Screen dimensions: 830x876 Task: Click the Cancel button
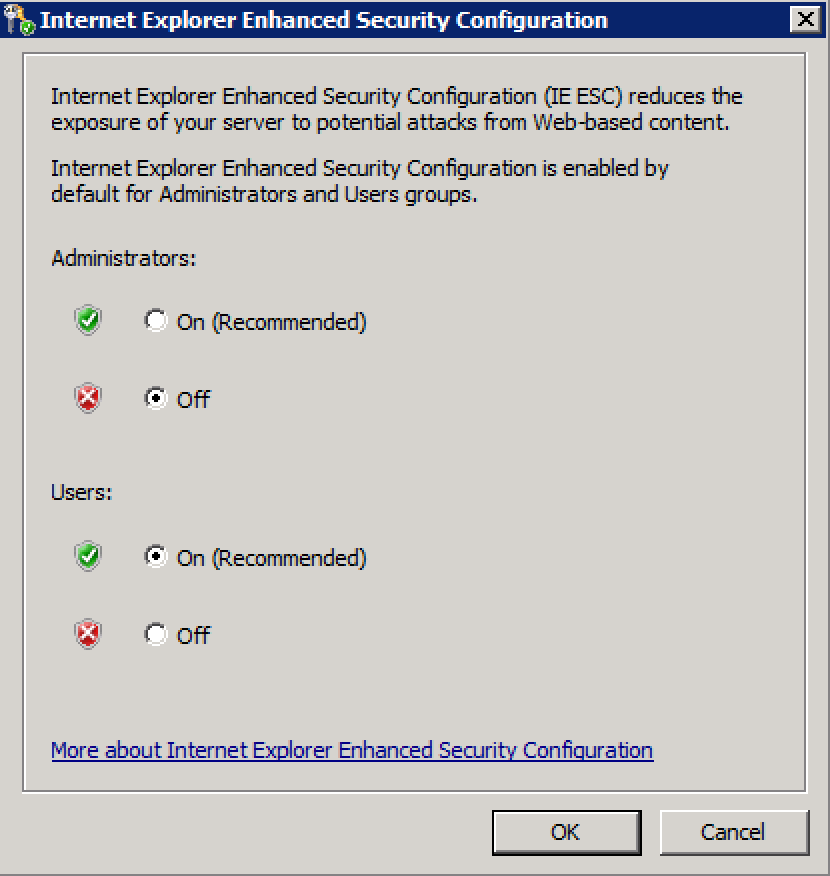tap(734, 832)
